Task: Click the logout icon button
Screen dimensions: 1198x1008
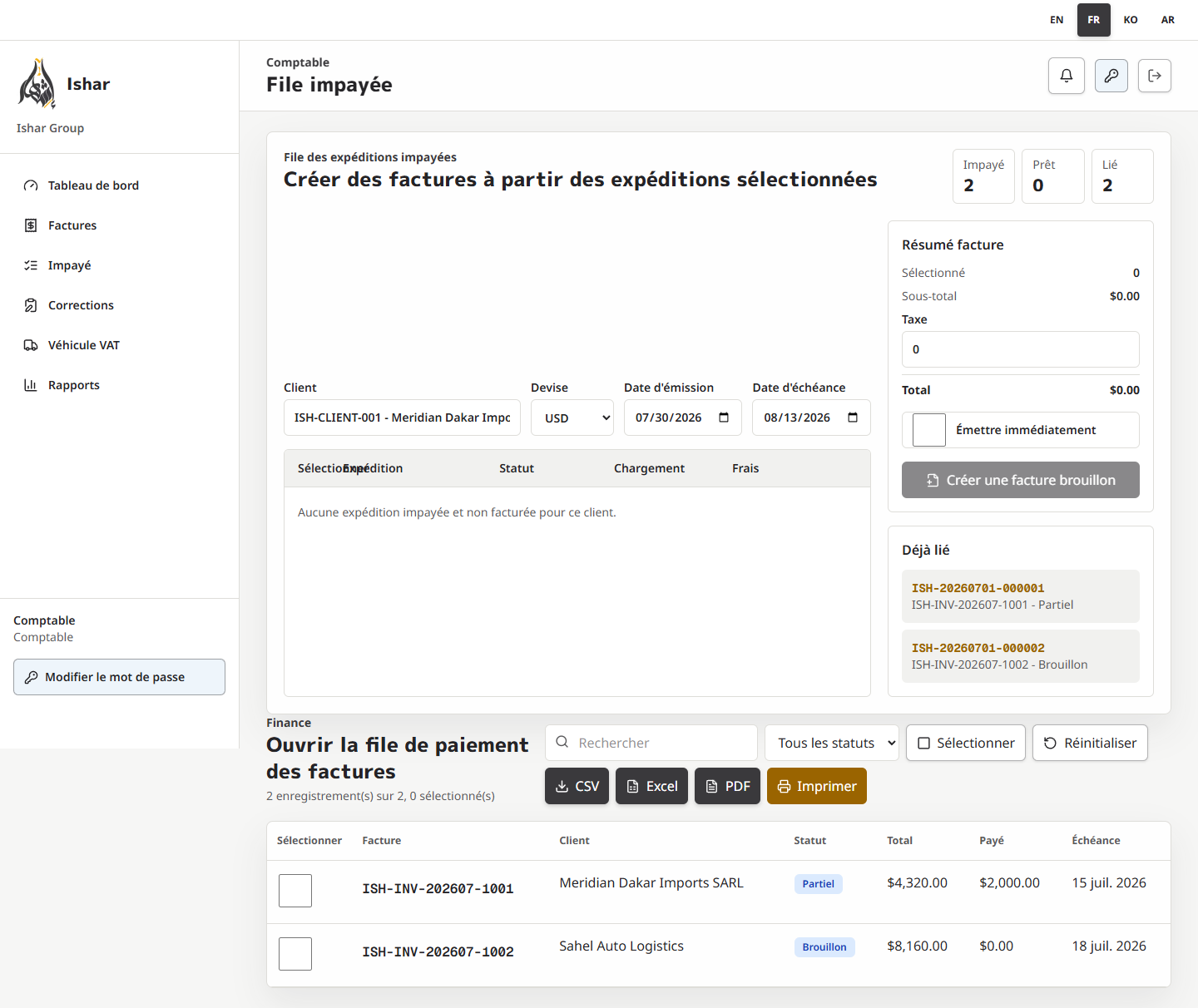Action: 1155,76
